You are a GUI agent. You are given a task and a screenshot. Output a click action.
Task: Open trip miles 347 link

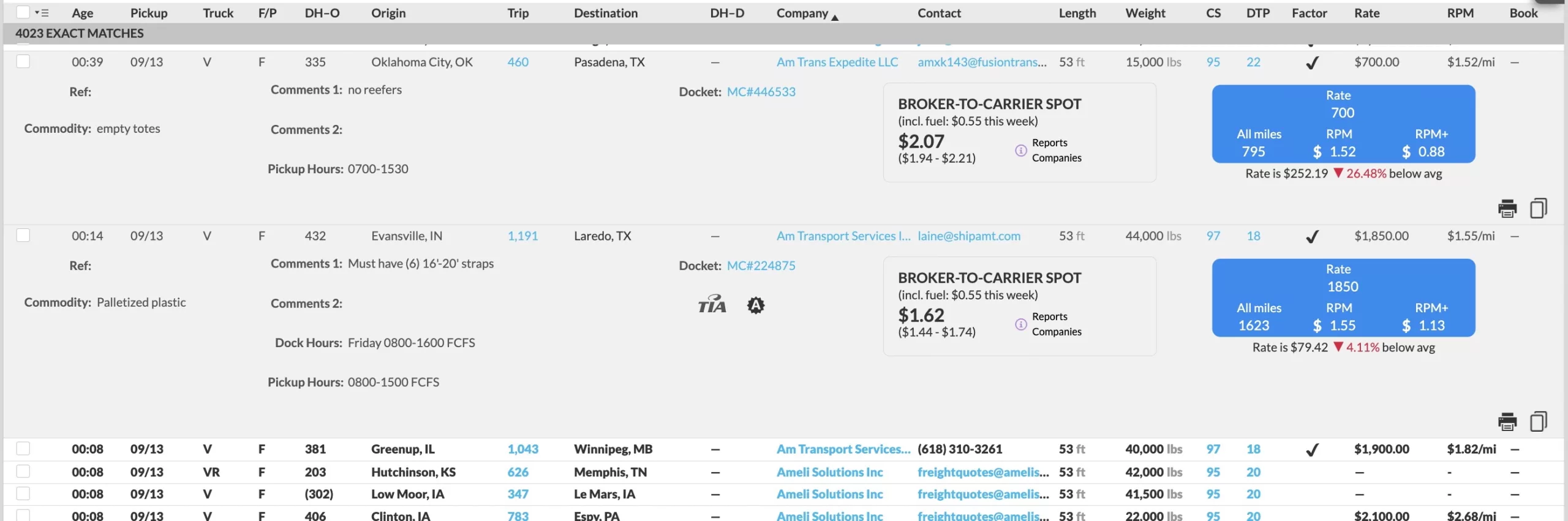pyautogui.click(x=518, y=494)
